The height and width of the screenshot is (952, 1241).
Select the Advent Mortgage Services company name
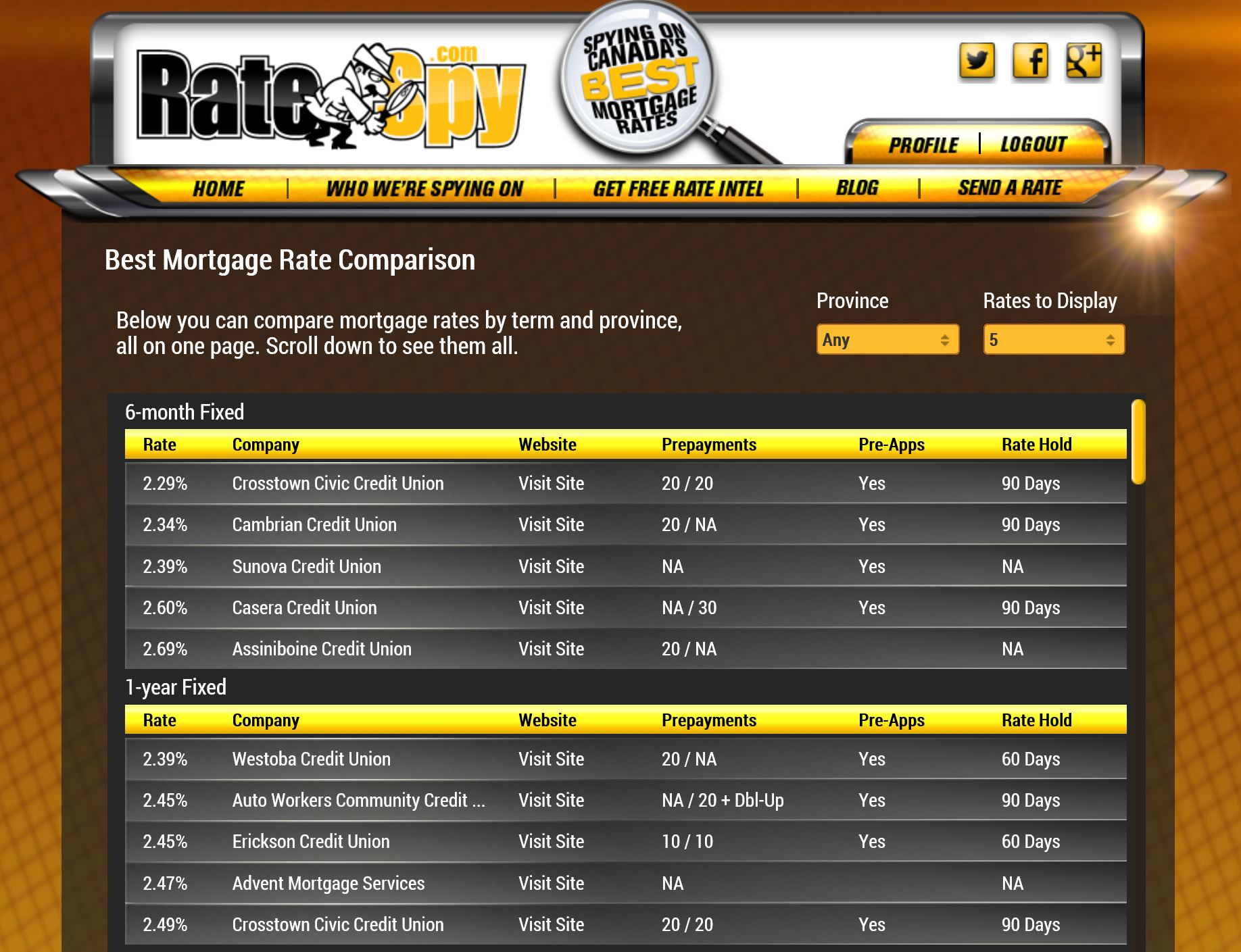click(x=328, y=883)
